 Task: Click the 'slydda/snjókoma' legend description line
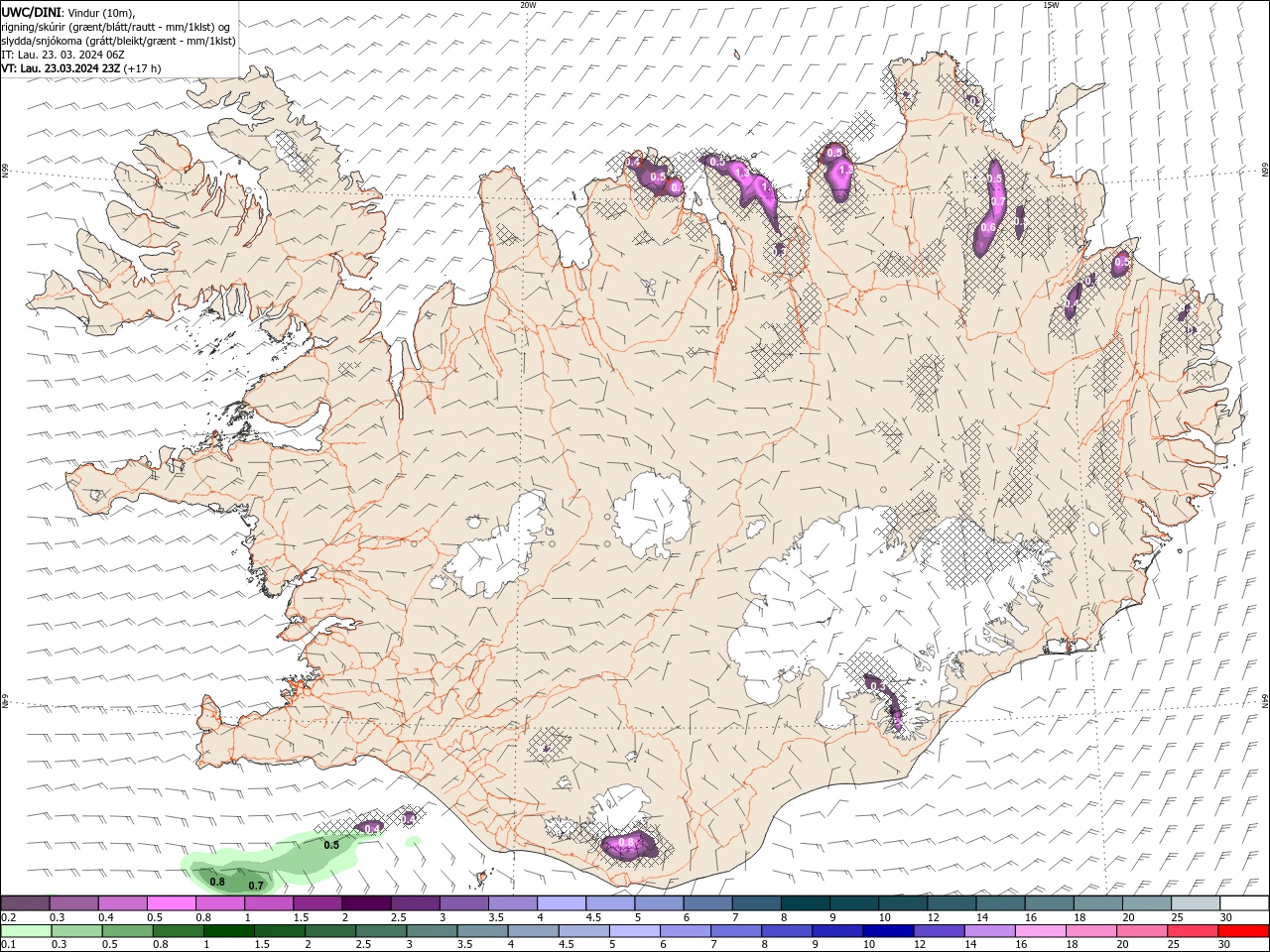(119, 41)
